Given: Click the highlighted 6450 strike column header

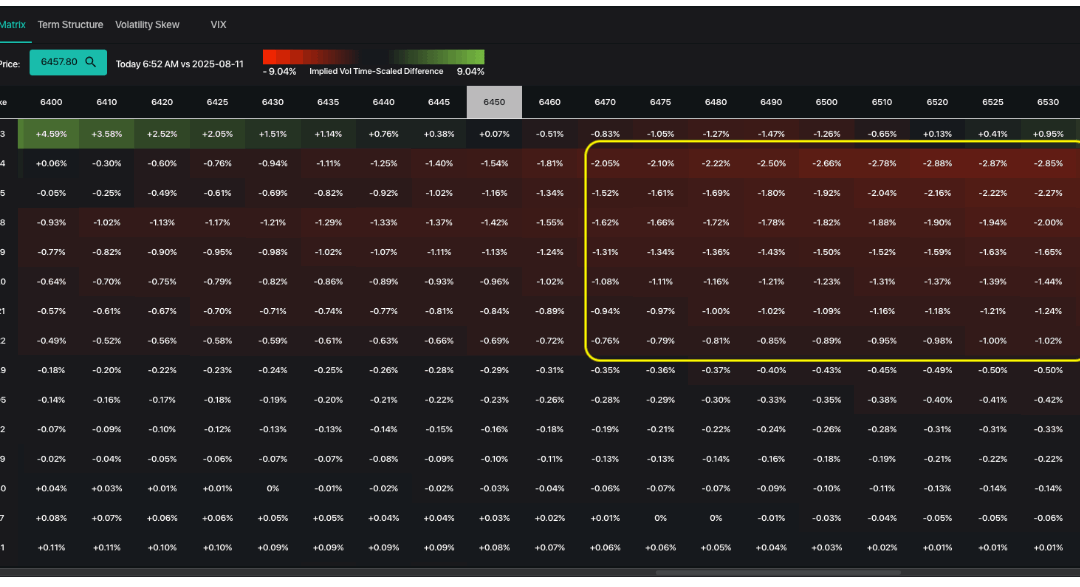Looking at the screenshot, I should pos(494,101).
